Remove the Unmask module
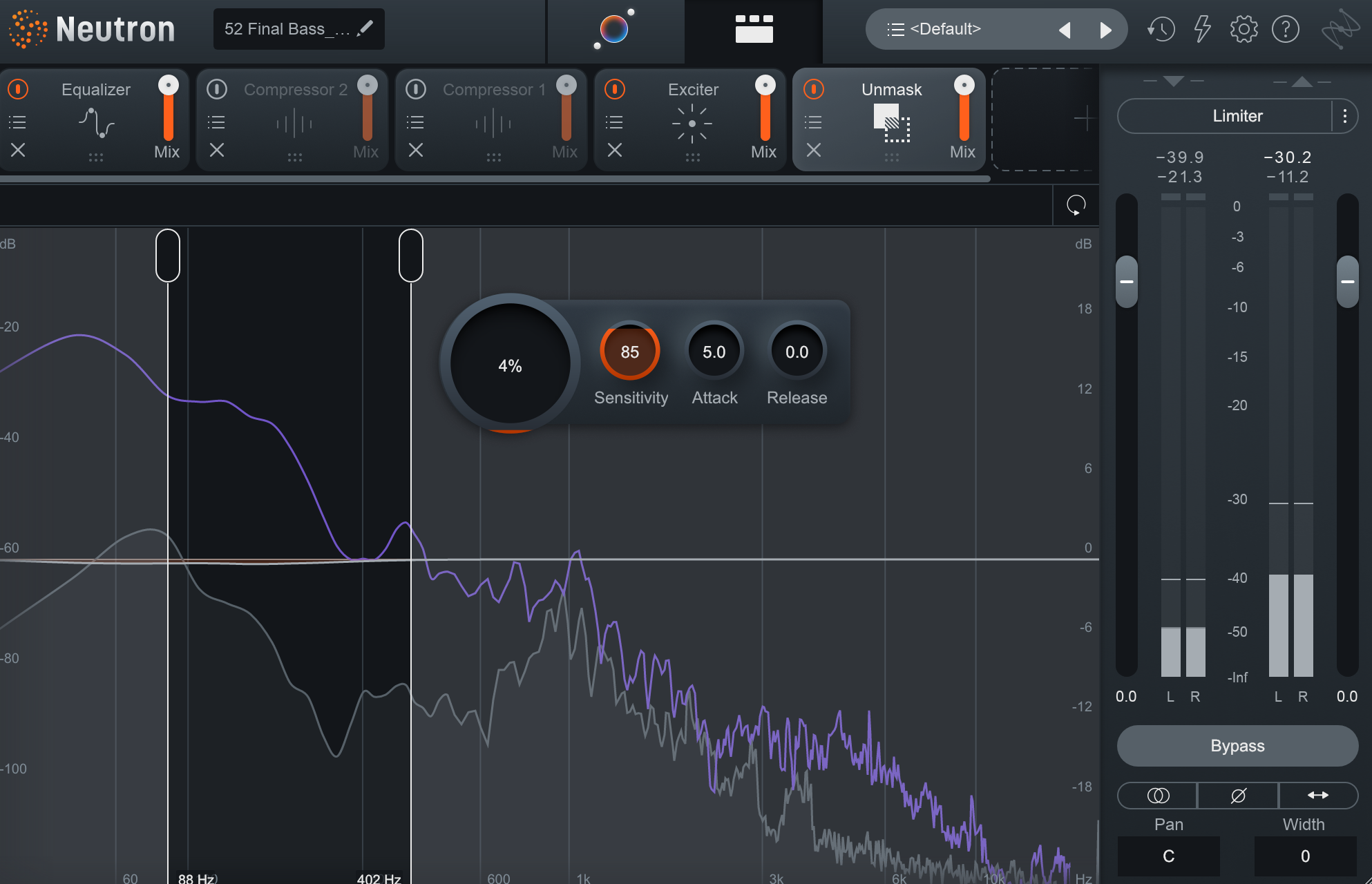Screen dimensions: 1372x884 tap(814, 150)
